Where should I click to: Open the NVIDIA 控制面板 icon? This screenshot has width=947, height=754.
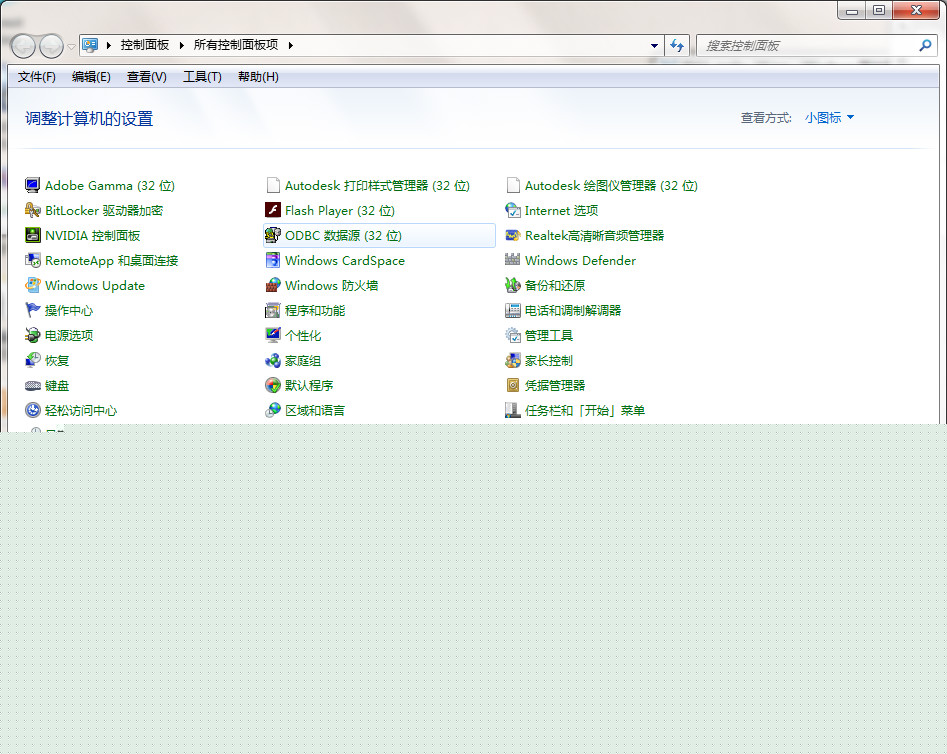click(32, 235)
